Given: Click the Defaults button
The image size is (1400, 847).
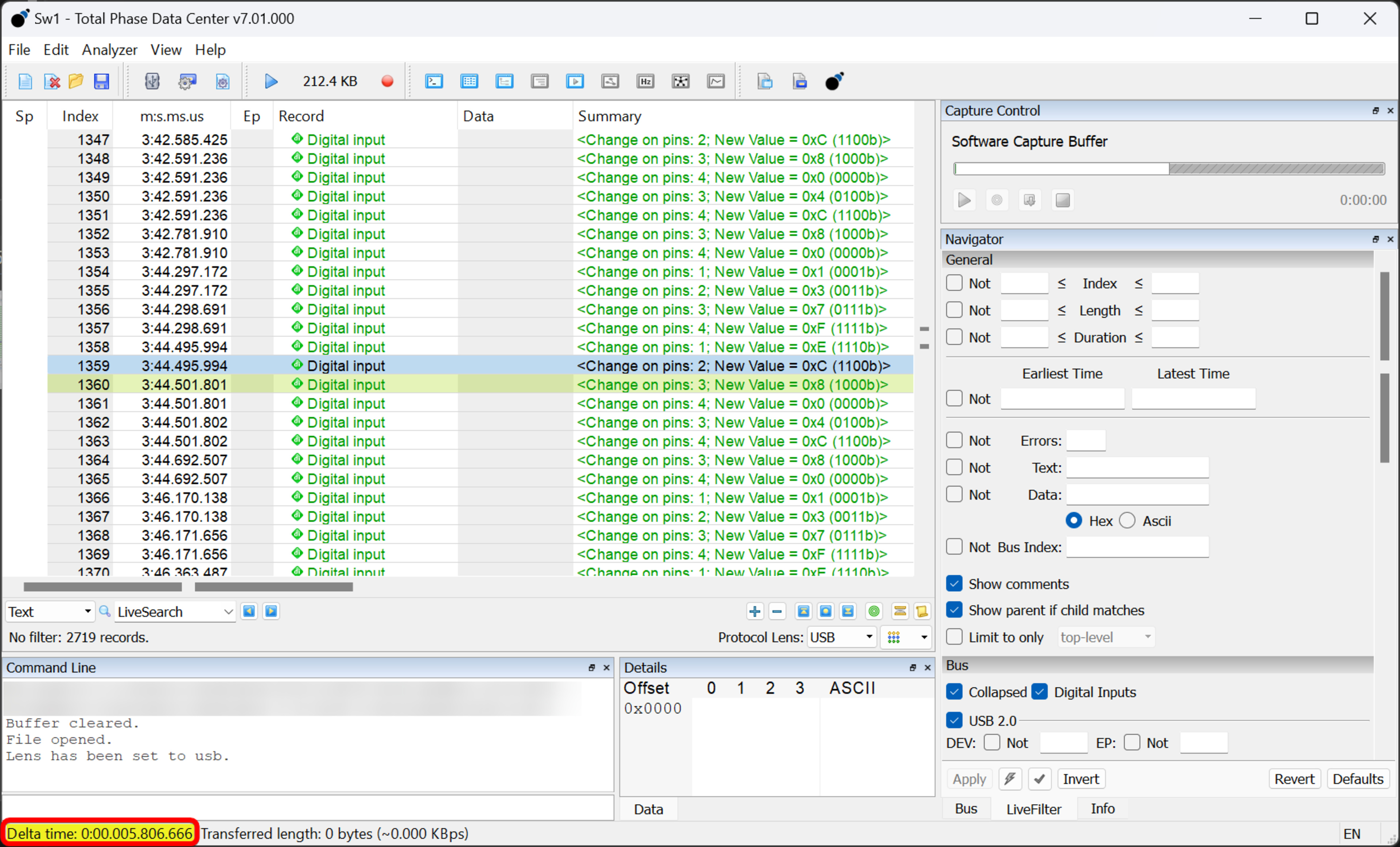Looking at the screenshot, I should coord(1357,779).
